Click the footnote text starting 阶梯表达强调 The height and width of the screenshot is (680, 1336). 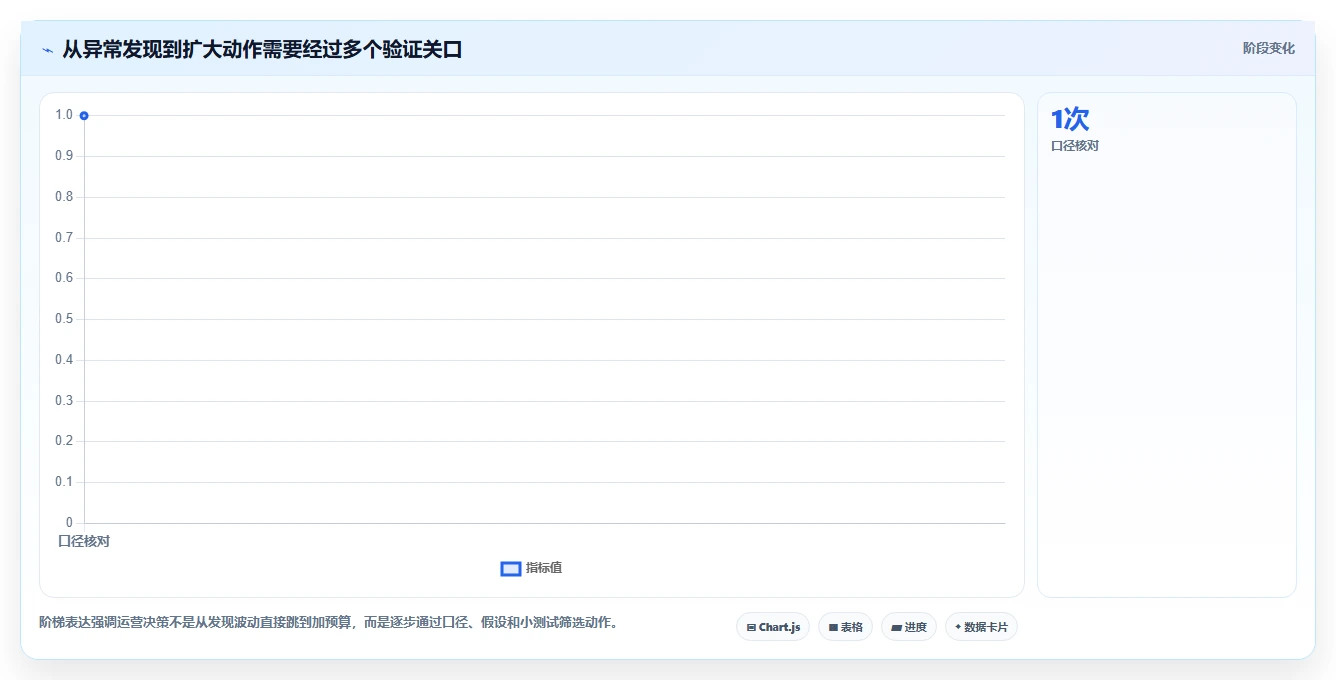[x=329, y=623]
